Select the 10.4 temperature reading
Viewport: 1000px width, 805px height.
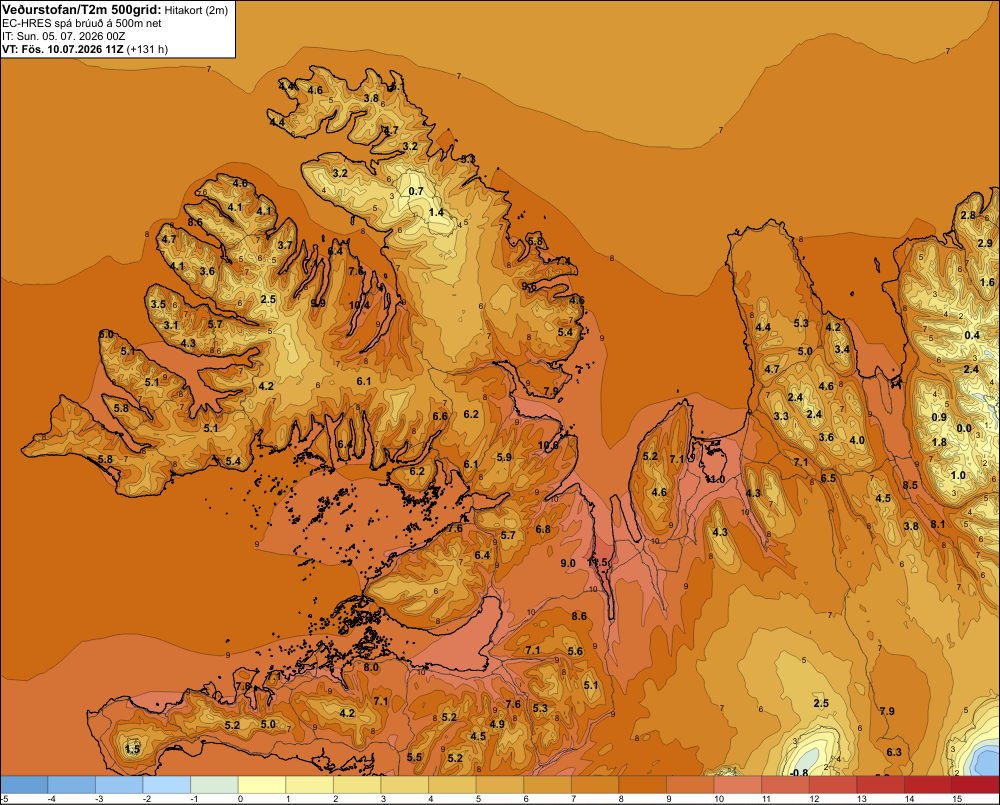point(359,306)
